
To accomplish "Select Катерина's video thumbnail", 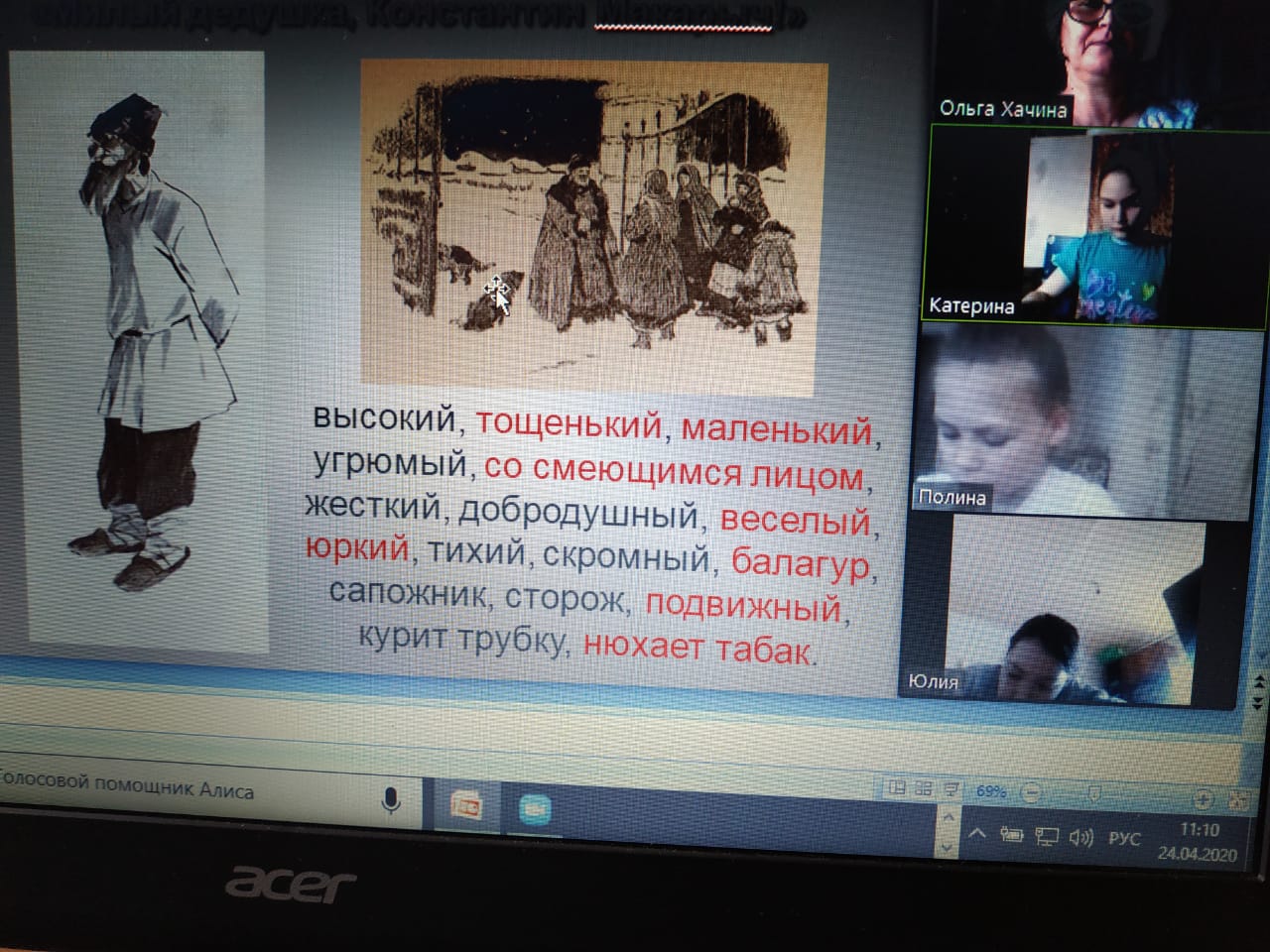I will 1096,228.
